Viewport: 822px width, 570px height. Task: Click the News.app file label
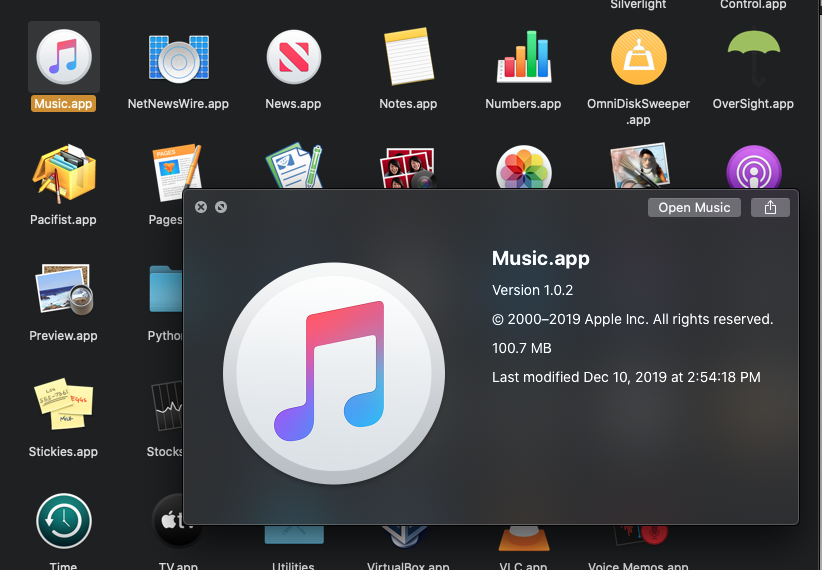coord(293,104)
